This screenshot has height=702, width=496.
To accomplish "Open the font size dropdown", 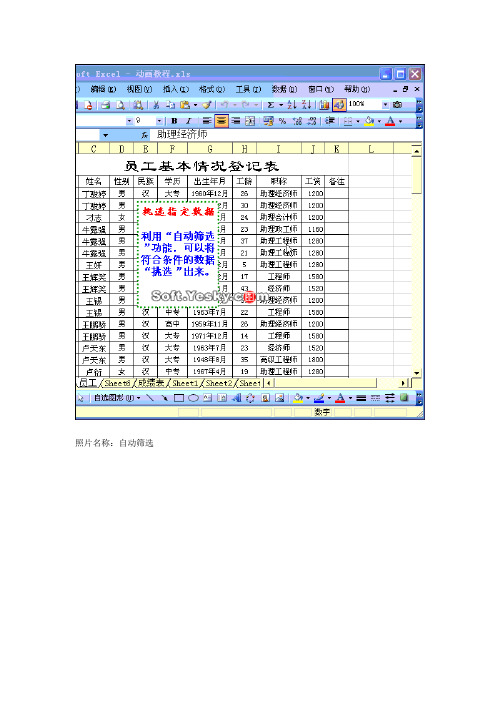I will (x=159, y=121).
